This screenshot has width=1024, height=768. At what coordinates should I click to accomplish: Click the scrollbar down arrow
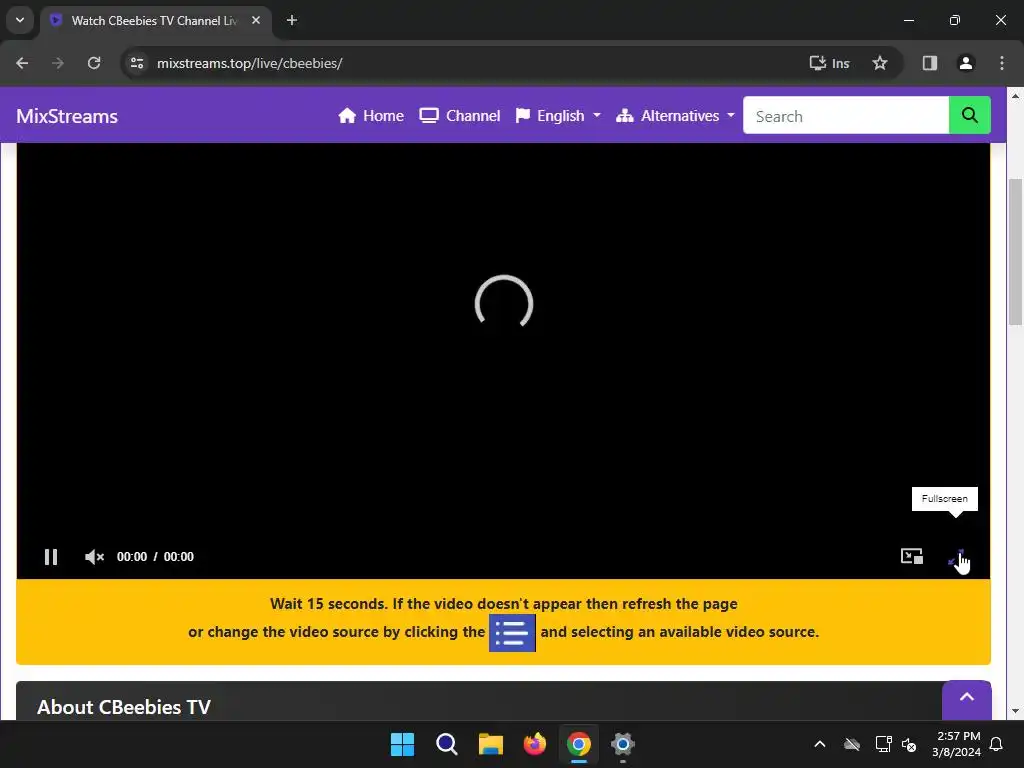pyautogui.click(x=1015, y=711)
